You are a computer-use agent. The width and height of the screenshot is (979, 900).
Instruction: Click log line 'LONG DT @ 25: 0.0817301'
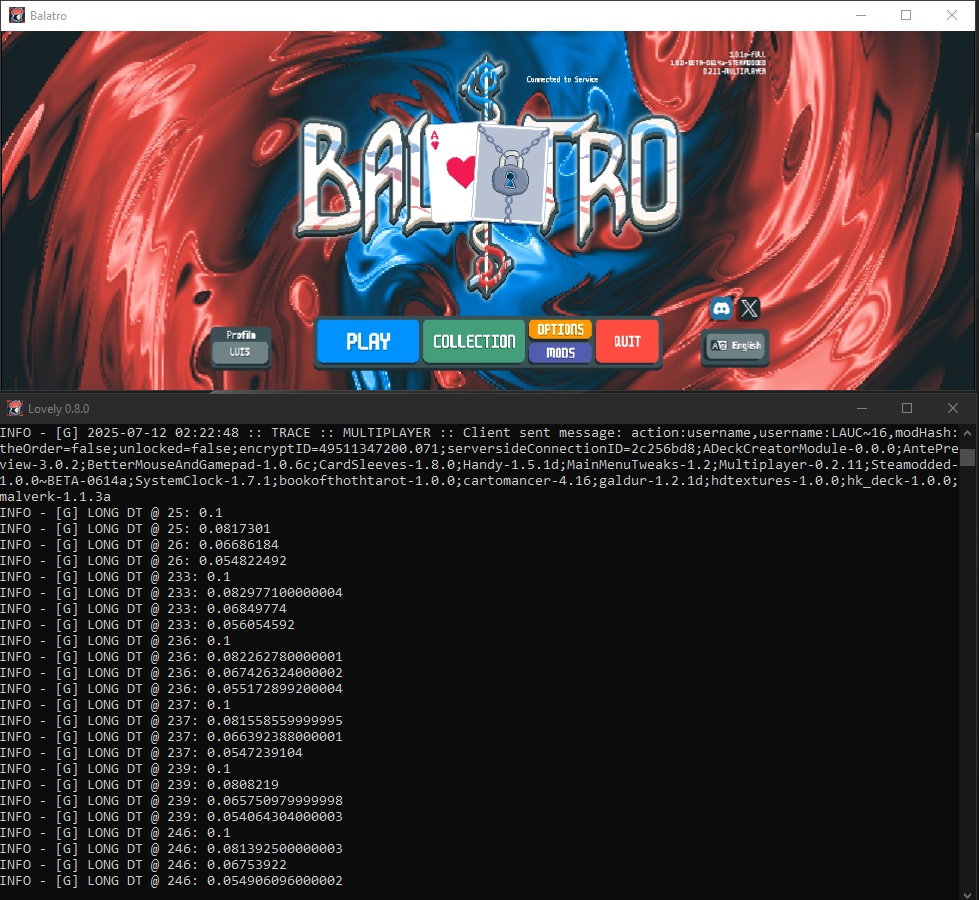pyautogui.click(x=135, y=528)
